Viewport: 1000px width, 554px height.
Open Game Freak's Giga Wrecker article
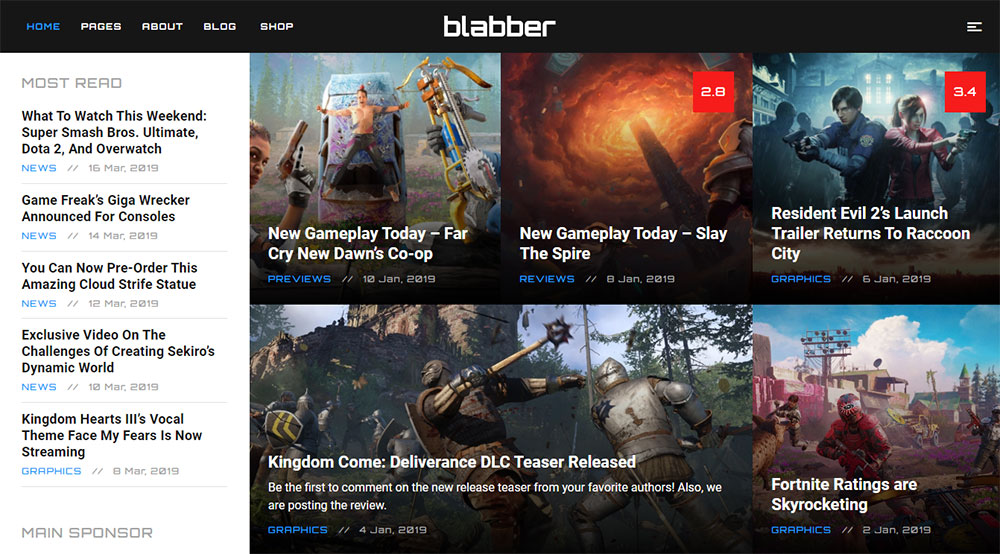106,208
